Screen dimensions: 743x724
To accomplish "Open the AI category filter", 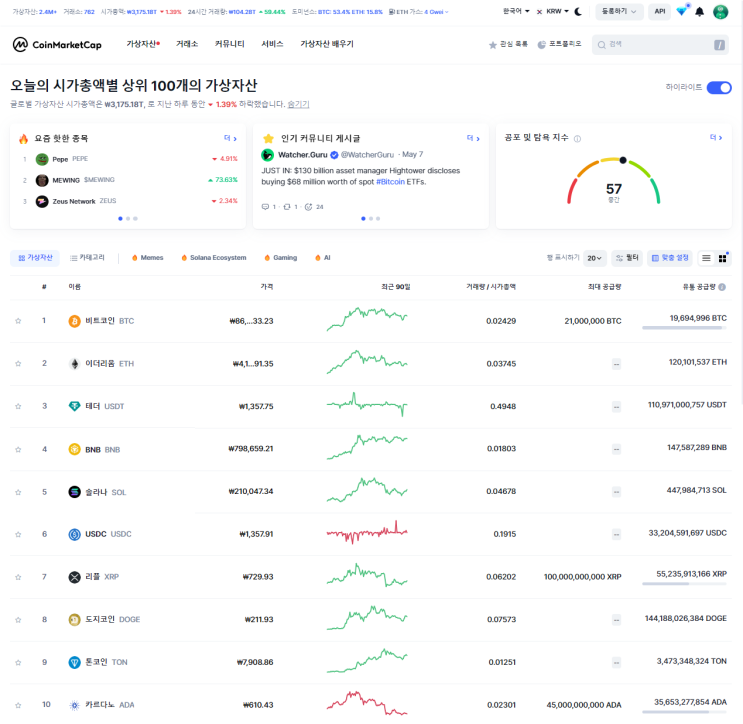I will [323, 258].
